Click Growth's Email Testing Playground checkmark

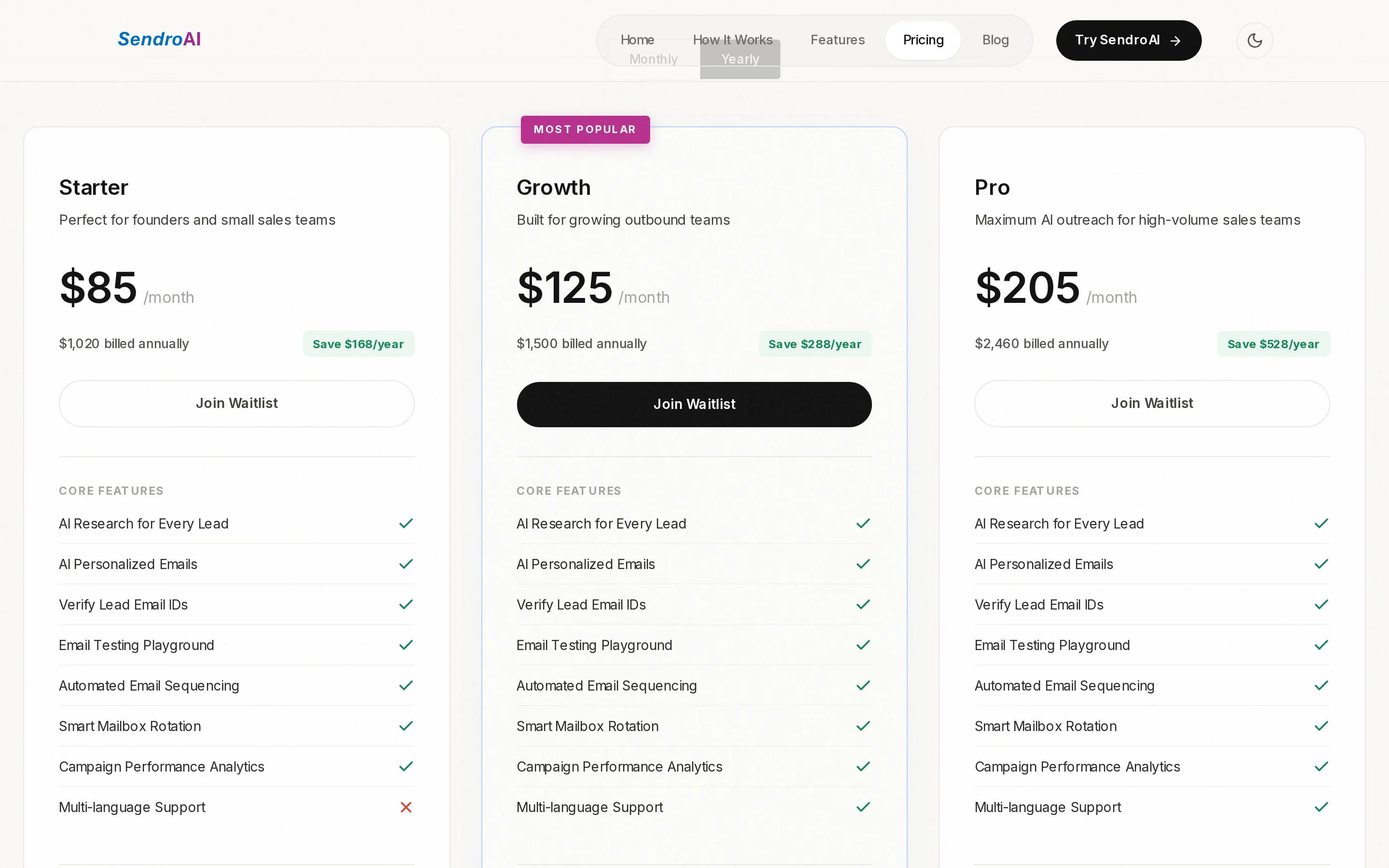click(x=863, y=645)
